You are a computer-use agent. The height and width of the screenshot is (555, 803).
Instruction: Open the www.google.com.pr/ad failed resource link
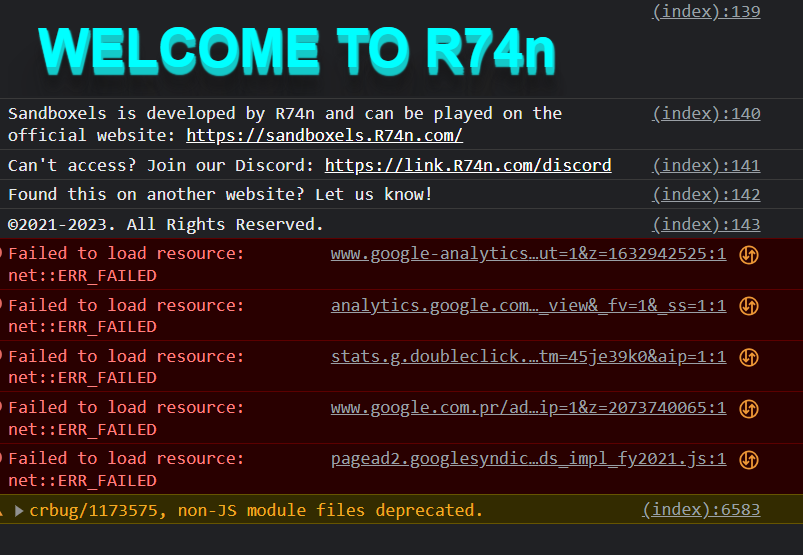[x=528, y=408]
